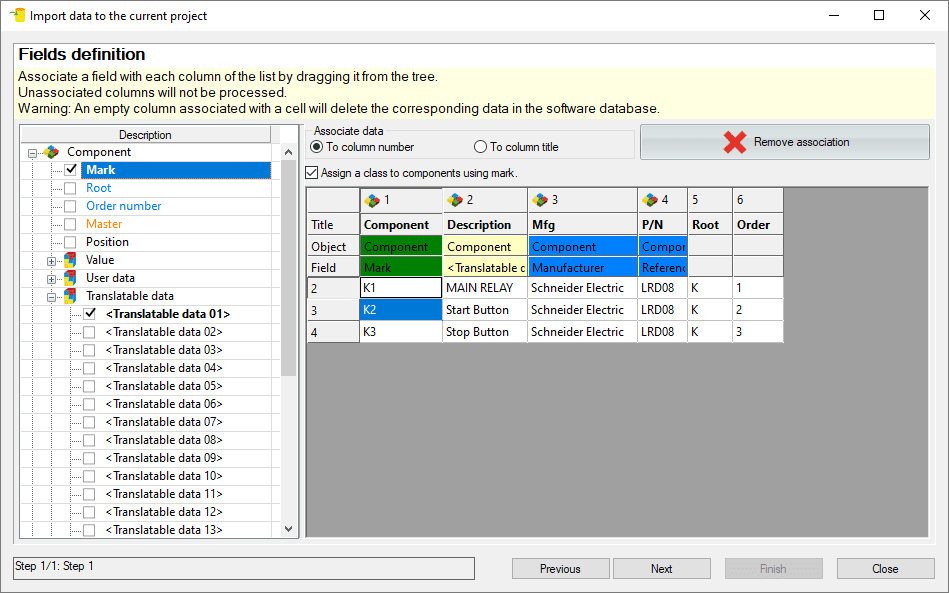The height and width of the screenshot is (593, 949).
Task: Check Translatable data 11 checkbox
Action: coord(90,494)
